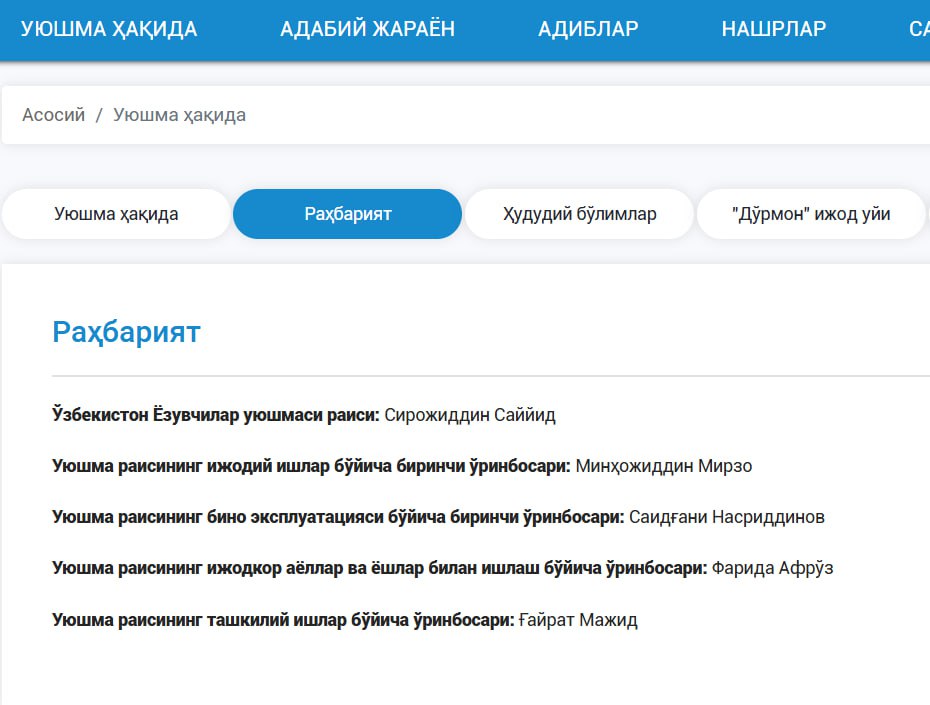This screenshot has height=705, width=930.
Task: Click the bold label Ўзбекистон Ёзувчилар уюшмаси раиси
Action: point(215,415)
